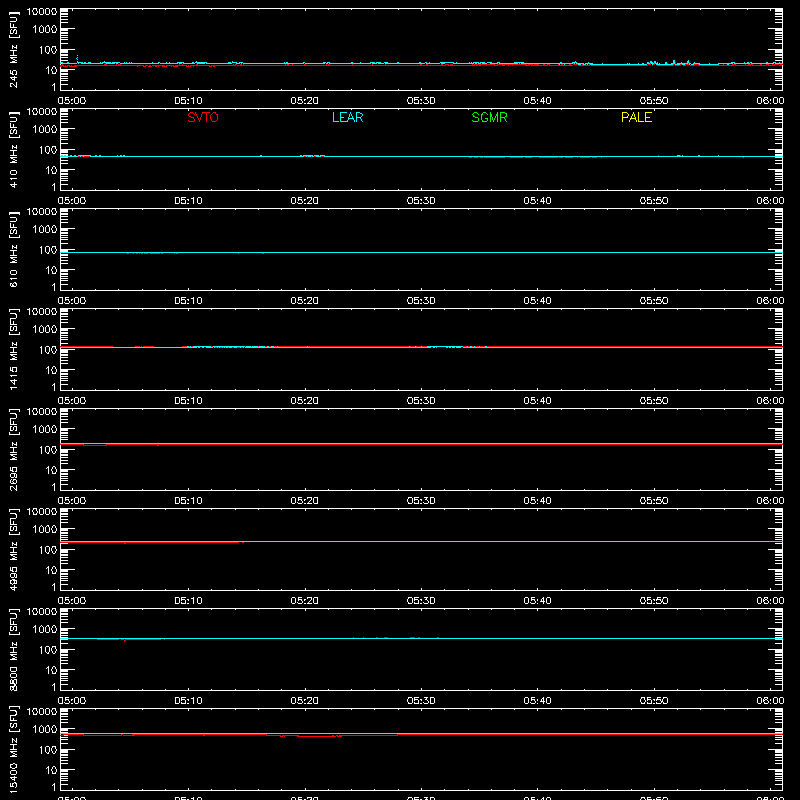Click the 10000 y-tick on the 15400 MHz panel
Image resolution: width=800 pixels, height=800 pixels.
pyautogui.click(x=42, y=712)
